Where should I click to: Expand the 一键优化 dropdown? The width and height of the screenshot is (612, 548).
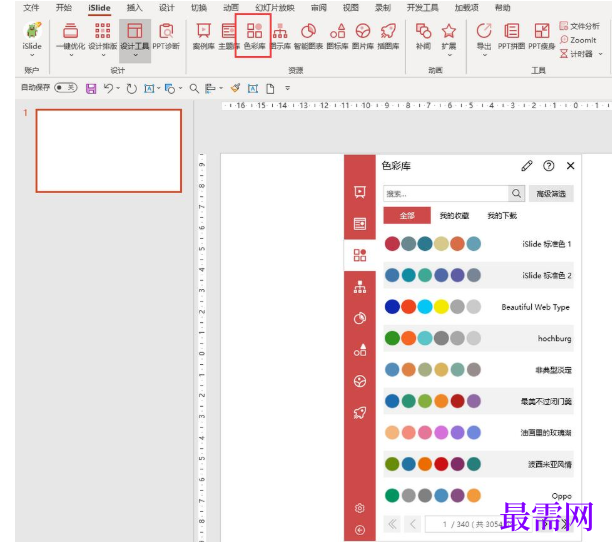pos(71,55)
